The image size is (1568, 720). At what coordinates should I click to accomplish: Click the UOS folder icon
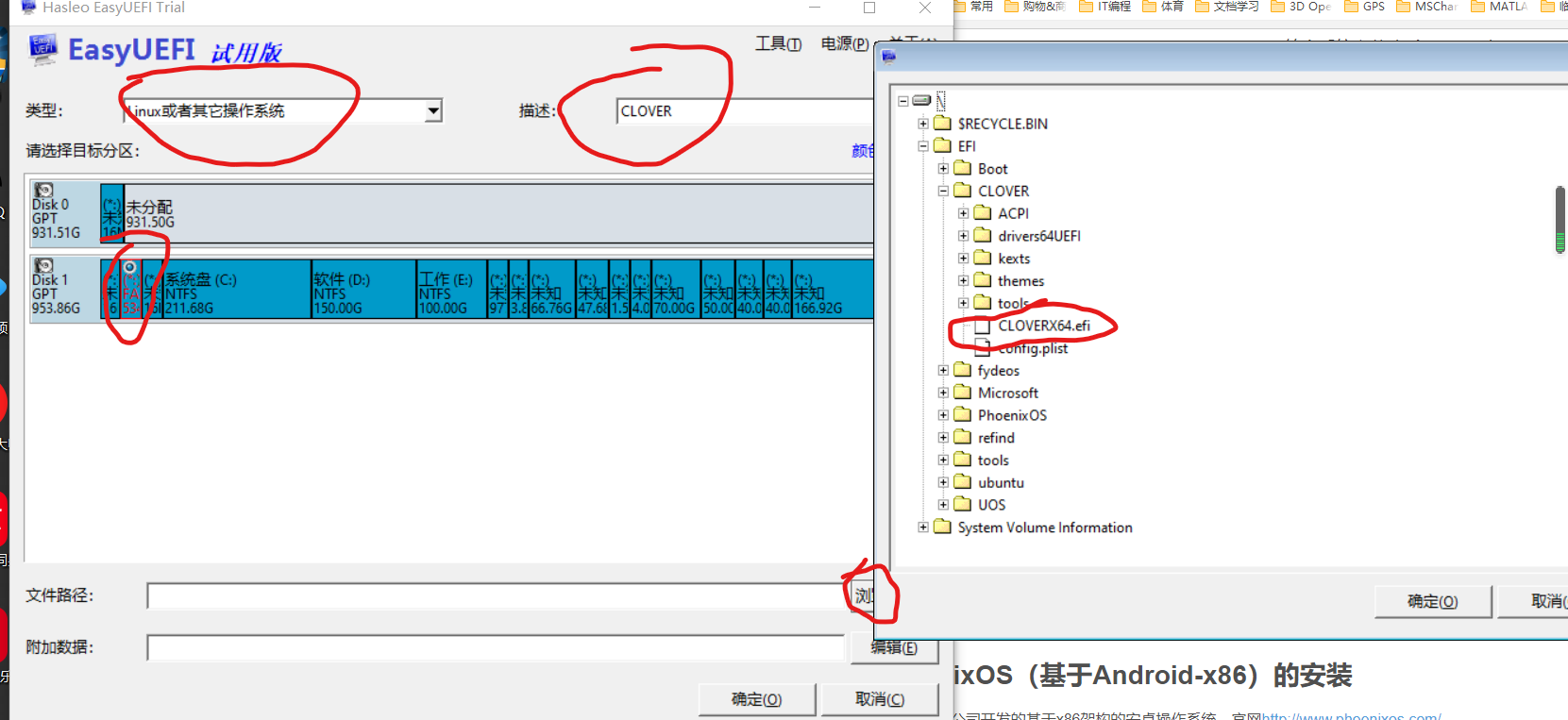(963, 505)
